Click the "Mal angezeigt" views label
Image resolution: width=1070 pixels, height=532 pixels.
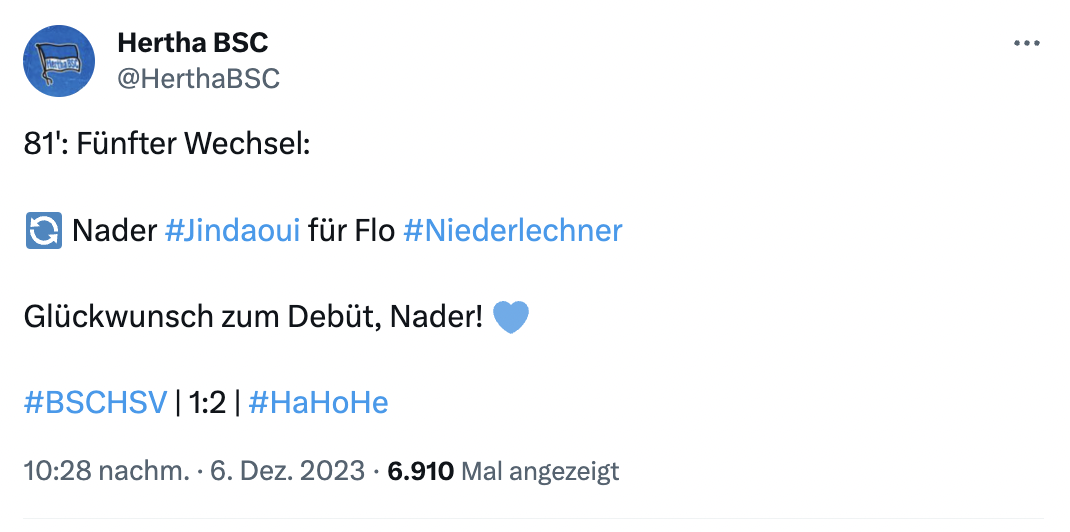[x=543, y=470]
